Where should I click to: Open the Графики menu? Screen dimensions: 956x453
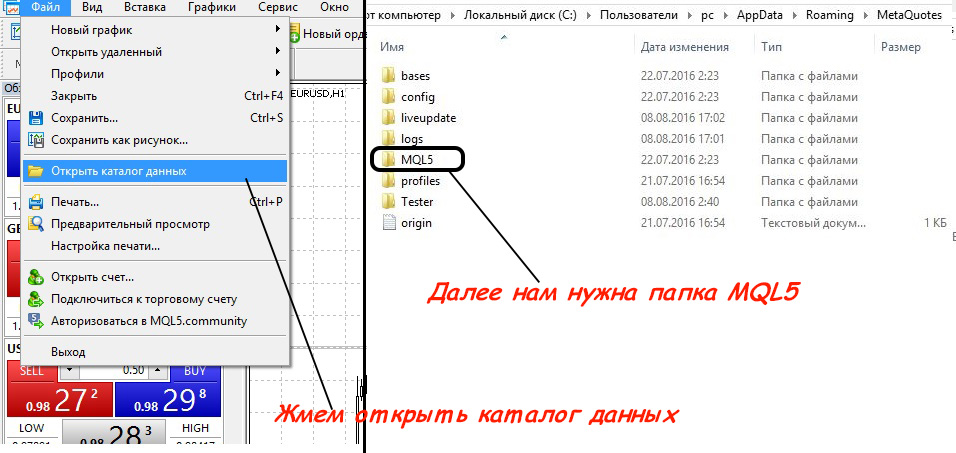coord(212,7)
